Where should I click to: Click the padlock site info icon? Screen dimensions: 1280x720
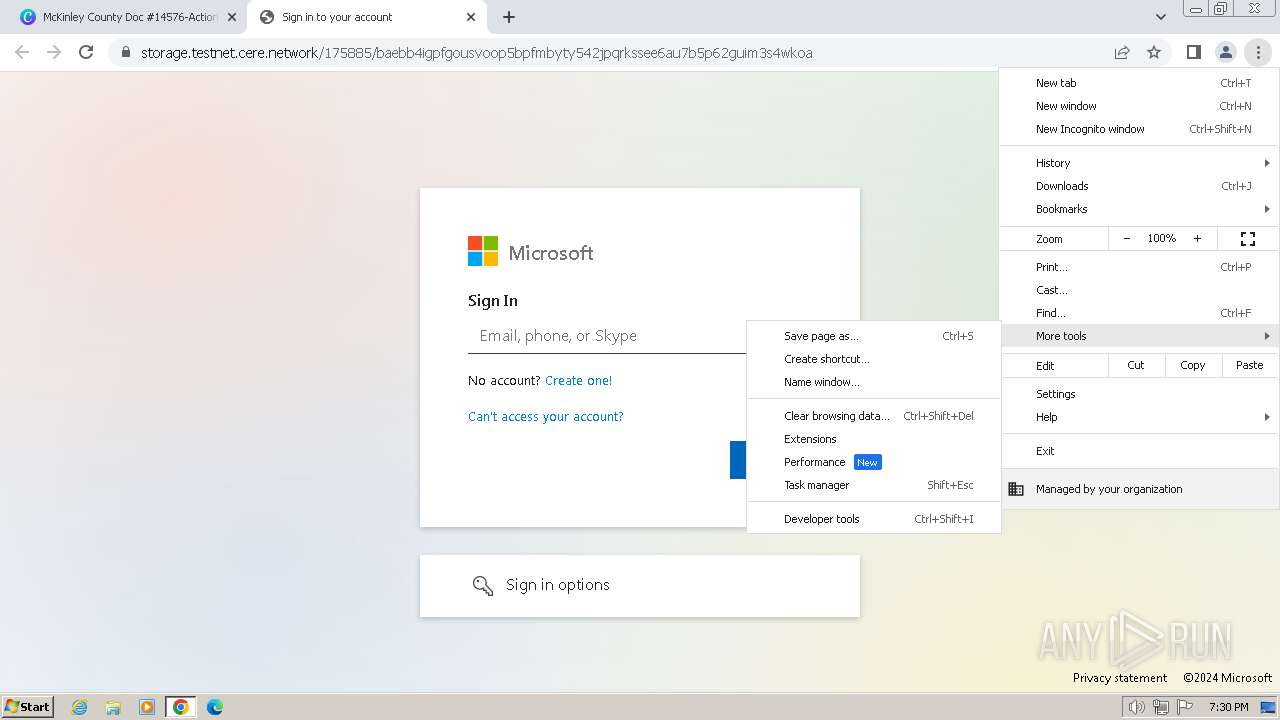[126, 52]
